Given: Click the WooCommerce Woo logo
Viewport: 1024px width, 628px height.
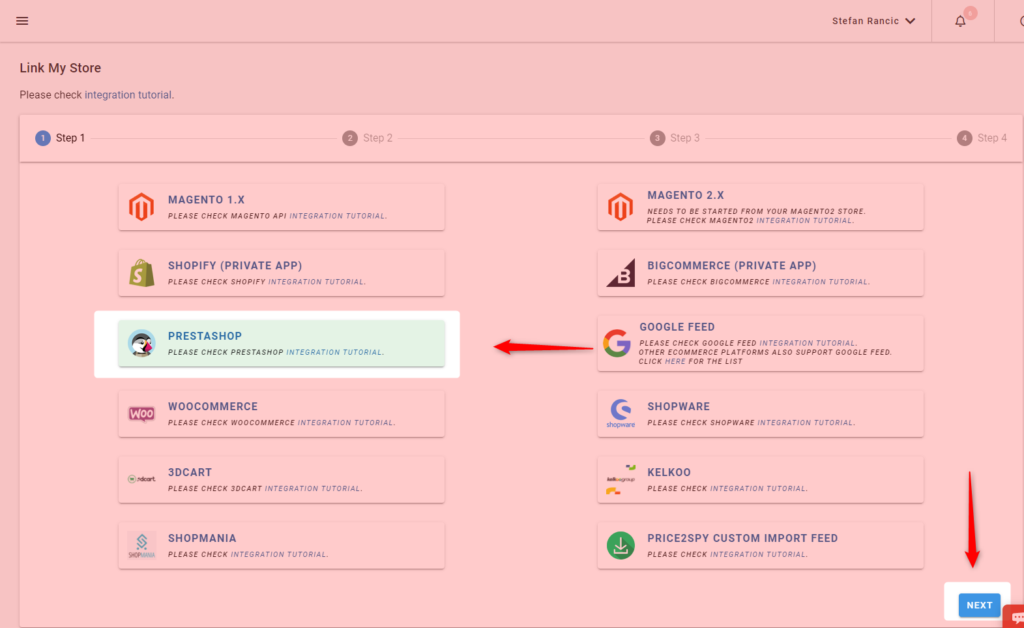Looking at the screenshot, I should 141,414.
